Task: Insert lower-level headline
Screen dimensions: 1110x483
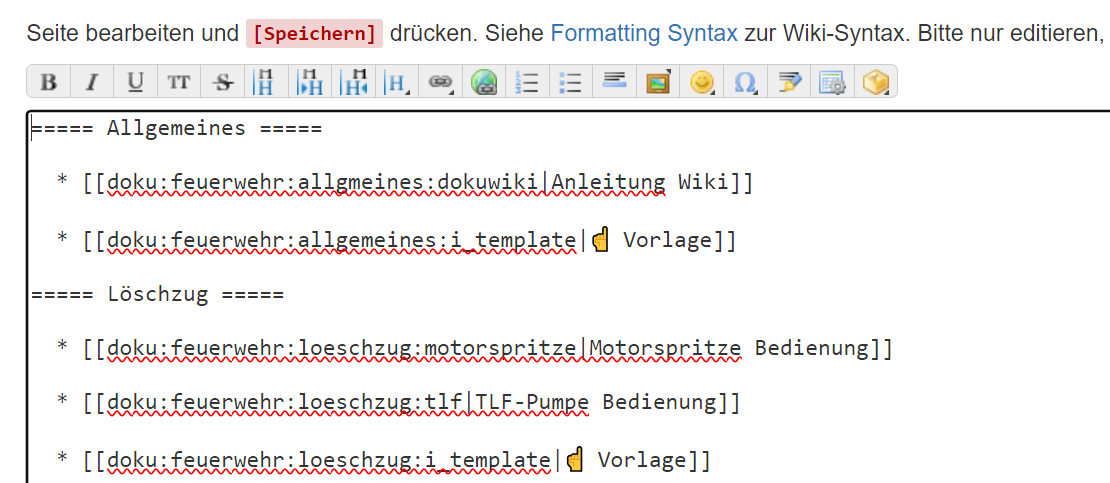Action: pos(310,82)
